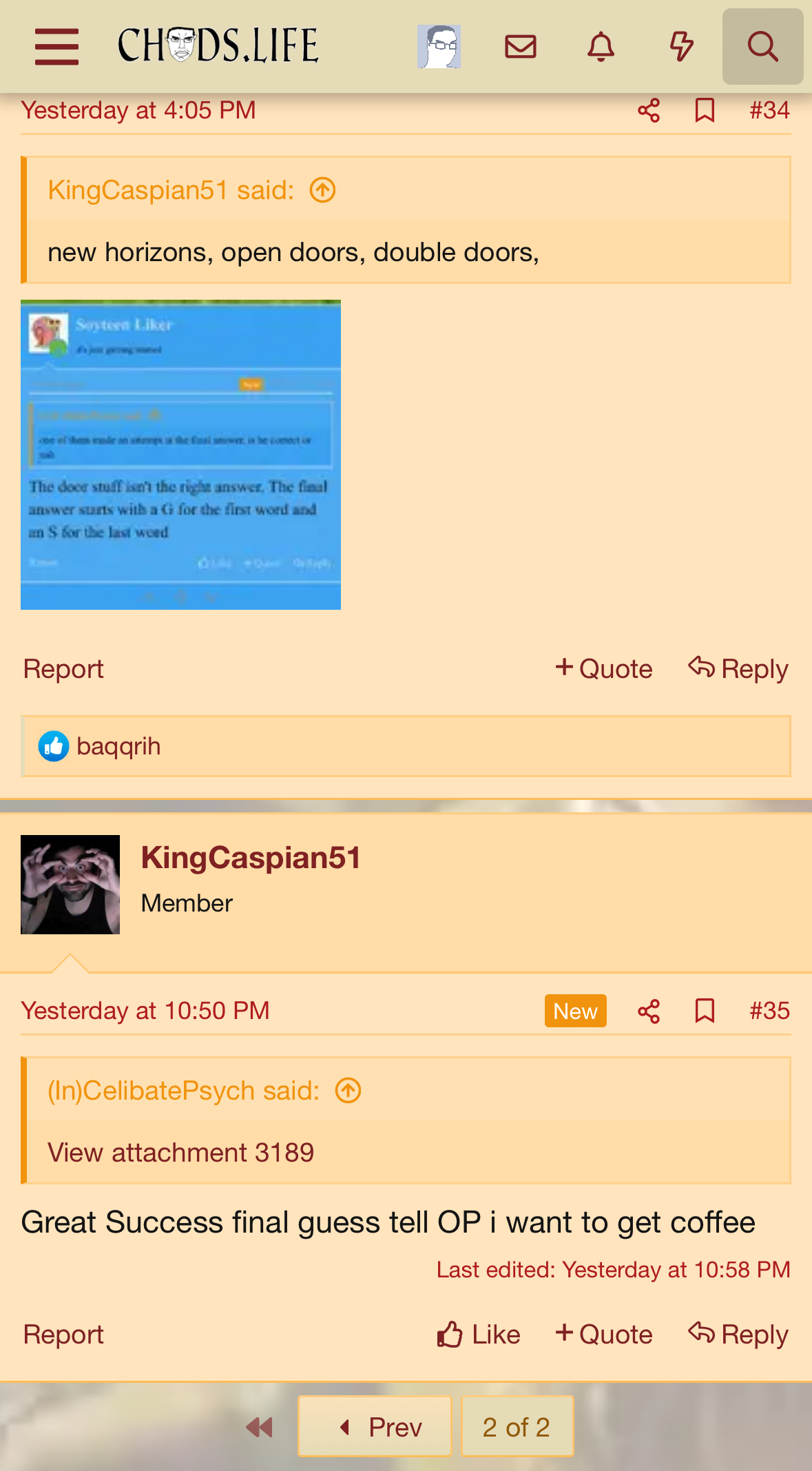Bookmark post #35
Image resolution: width=812 pixels, height=1471 pixels.
[x=705, y=1011]
